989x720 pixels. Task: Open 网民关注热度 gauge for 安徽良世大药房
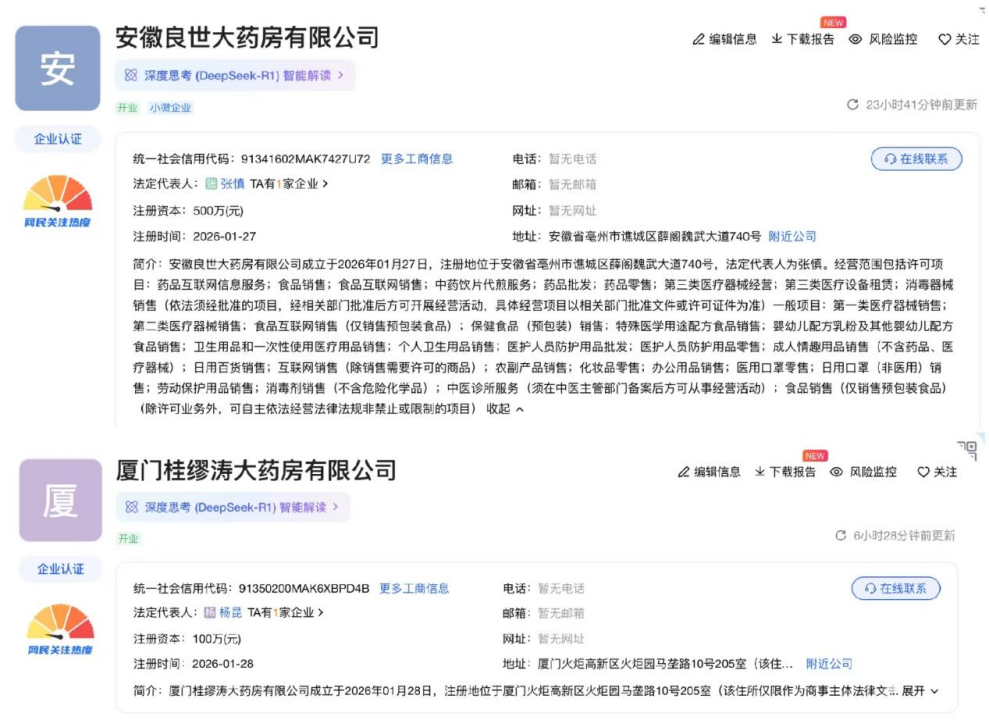(x=57, y=202)
